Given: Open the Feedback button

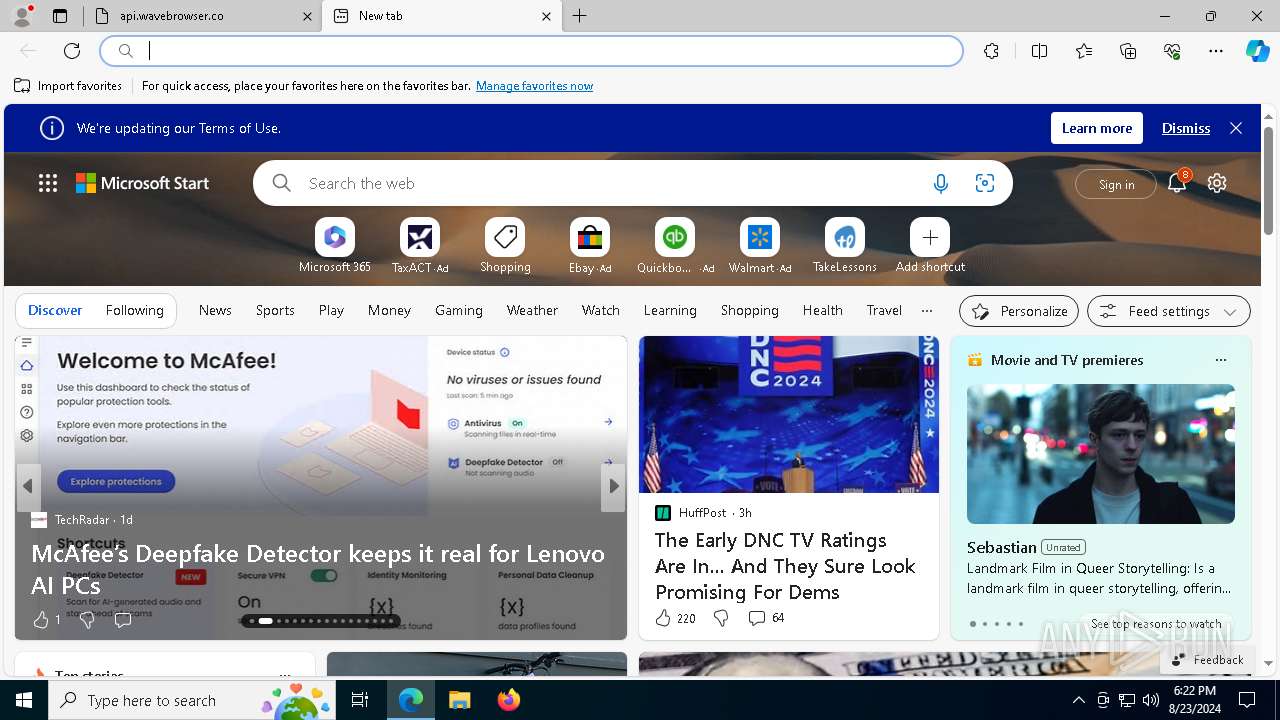Looking at the screenshot, I should tap(1207, 659).
